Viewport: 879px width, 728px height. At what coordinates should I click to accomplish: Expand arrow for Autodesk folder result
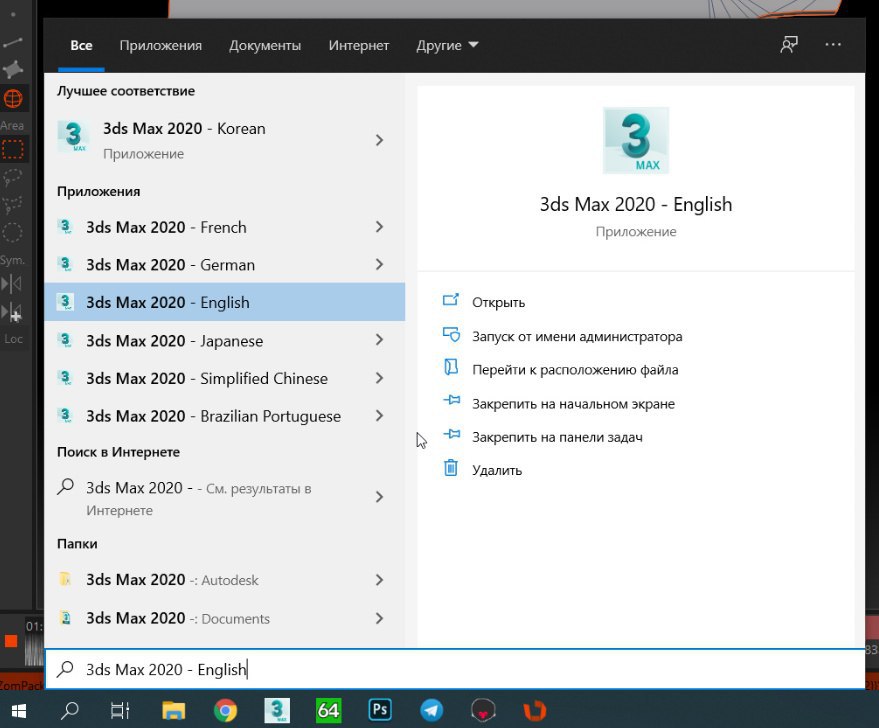[x=380, y=580]
